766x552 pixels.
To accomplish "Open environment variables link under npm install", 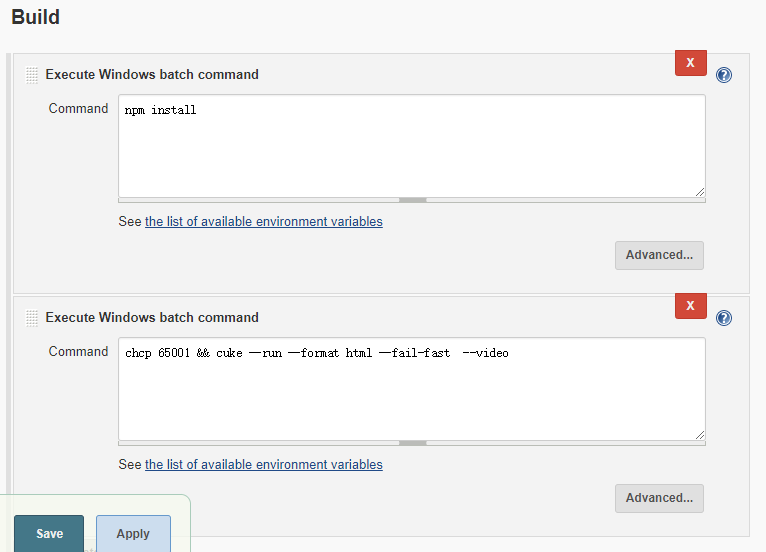I will pos(263,221).
